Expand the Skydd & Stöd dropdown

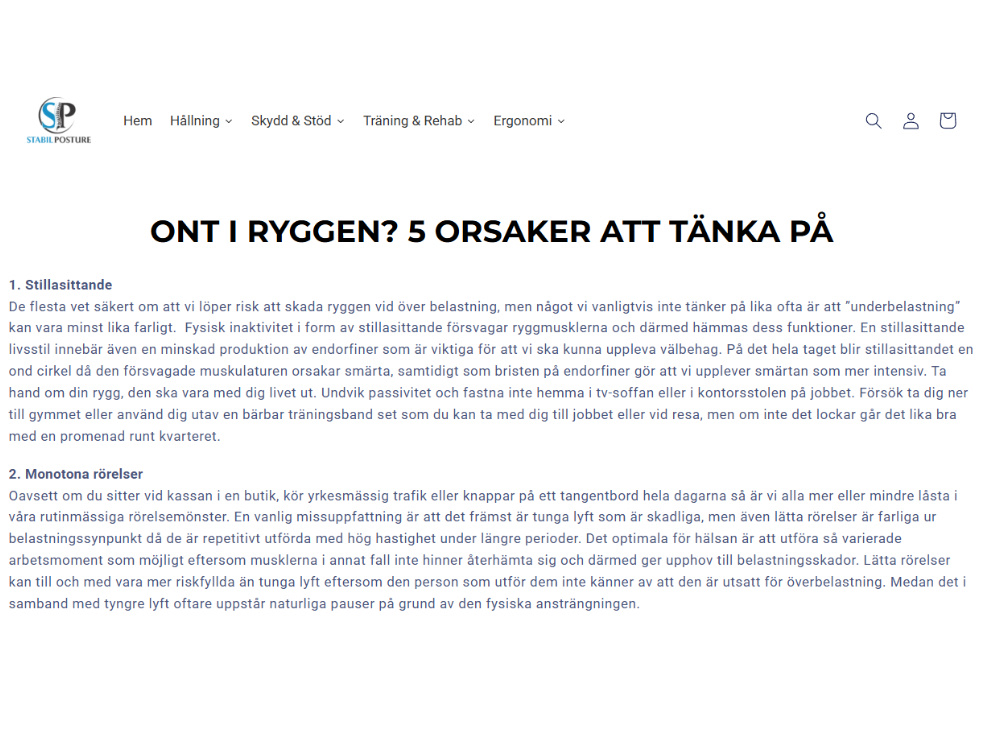(297, 121)
